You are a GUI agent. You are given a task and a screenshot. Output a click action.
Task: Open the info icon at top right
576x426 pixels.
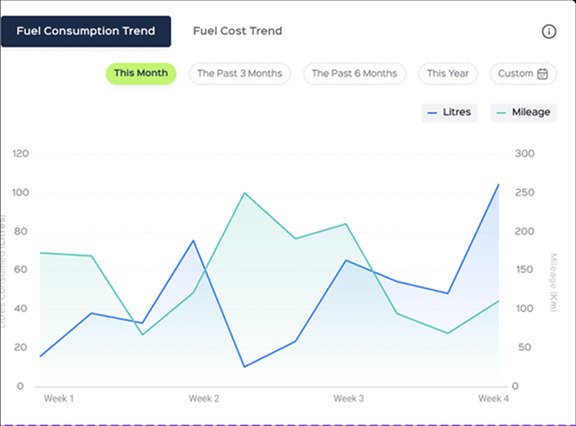click(x=549, y=31)
